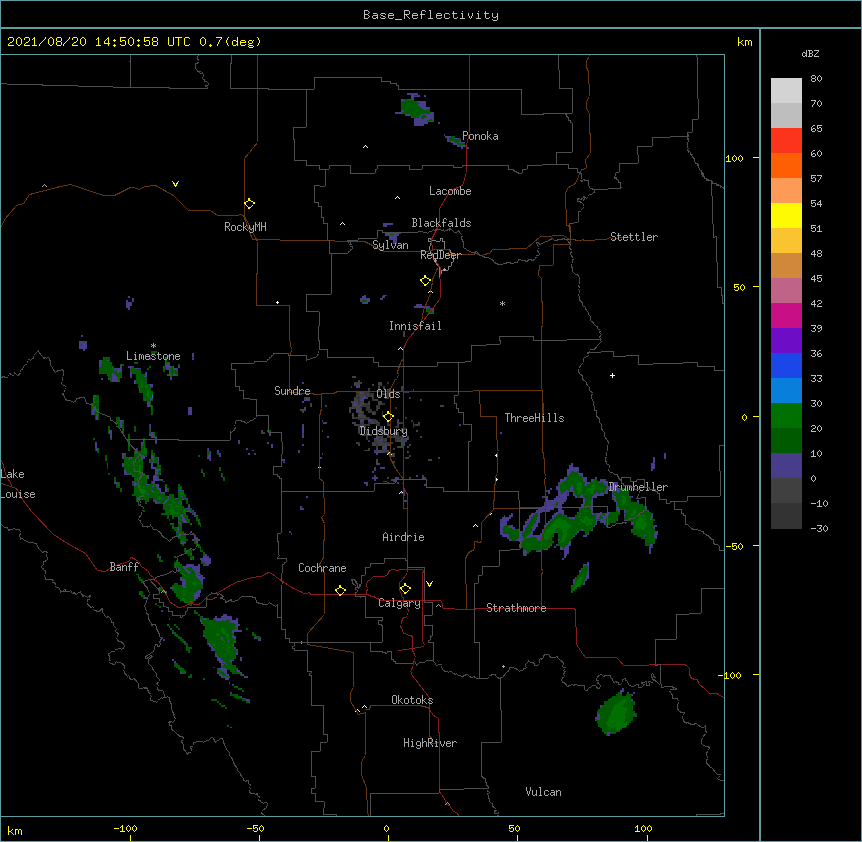Click the Lake Louise label

(18, 484)
